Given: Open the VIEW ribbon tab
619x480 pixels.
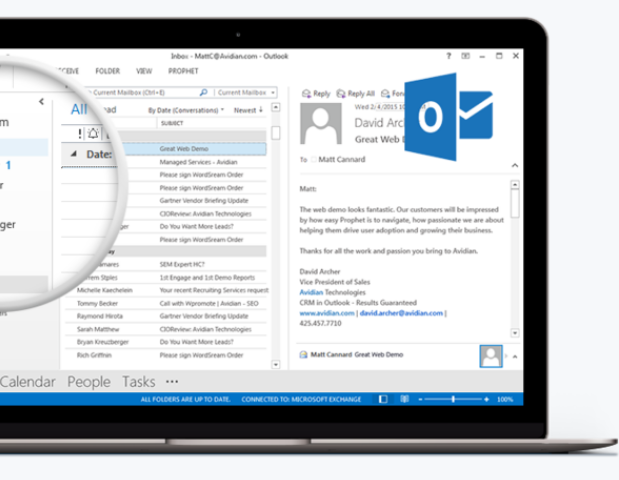Looking at the screenshot, I should pos(144,71).
